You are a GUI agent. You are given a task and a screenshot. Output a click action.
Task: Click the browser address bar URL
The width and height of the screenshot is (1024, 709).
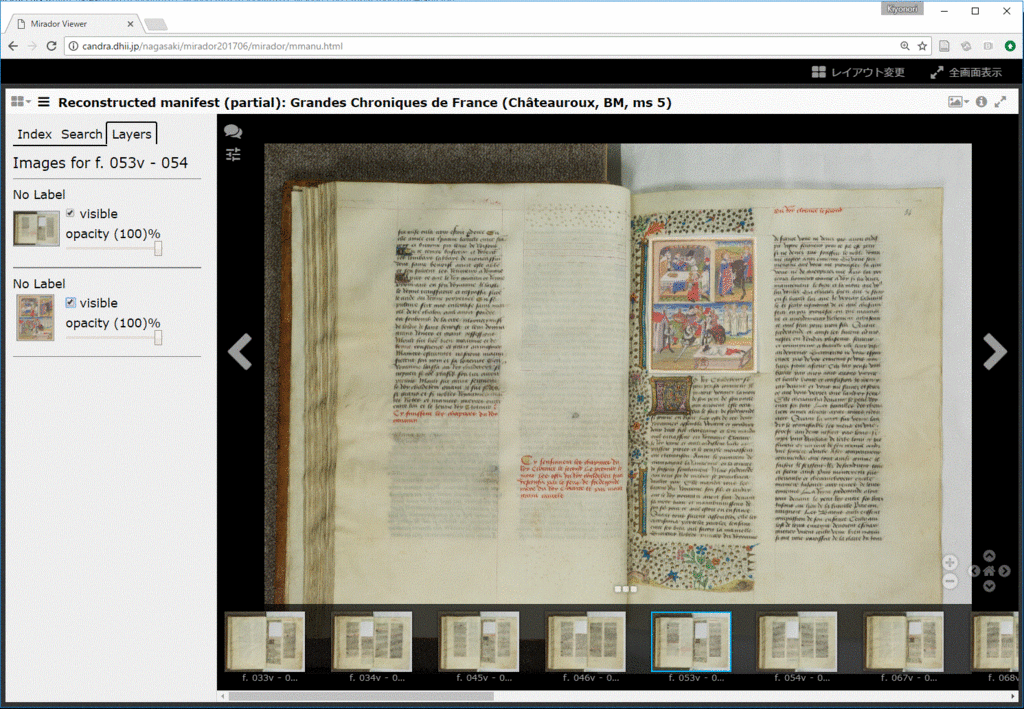pos(212,46)
